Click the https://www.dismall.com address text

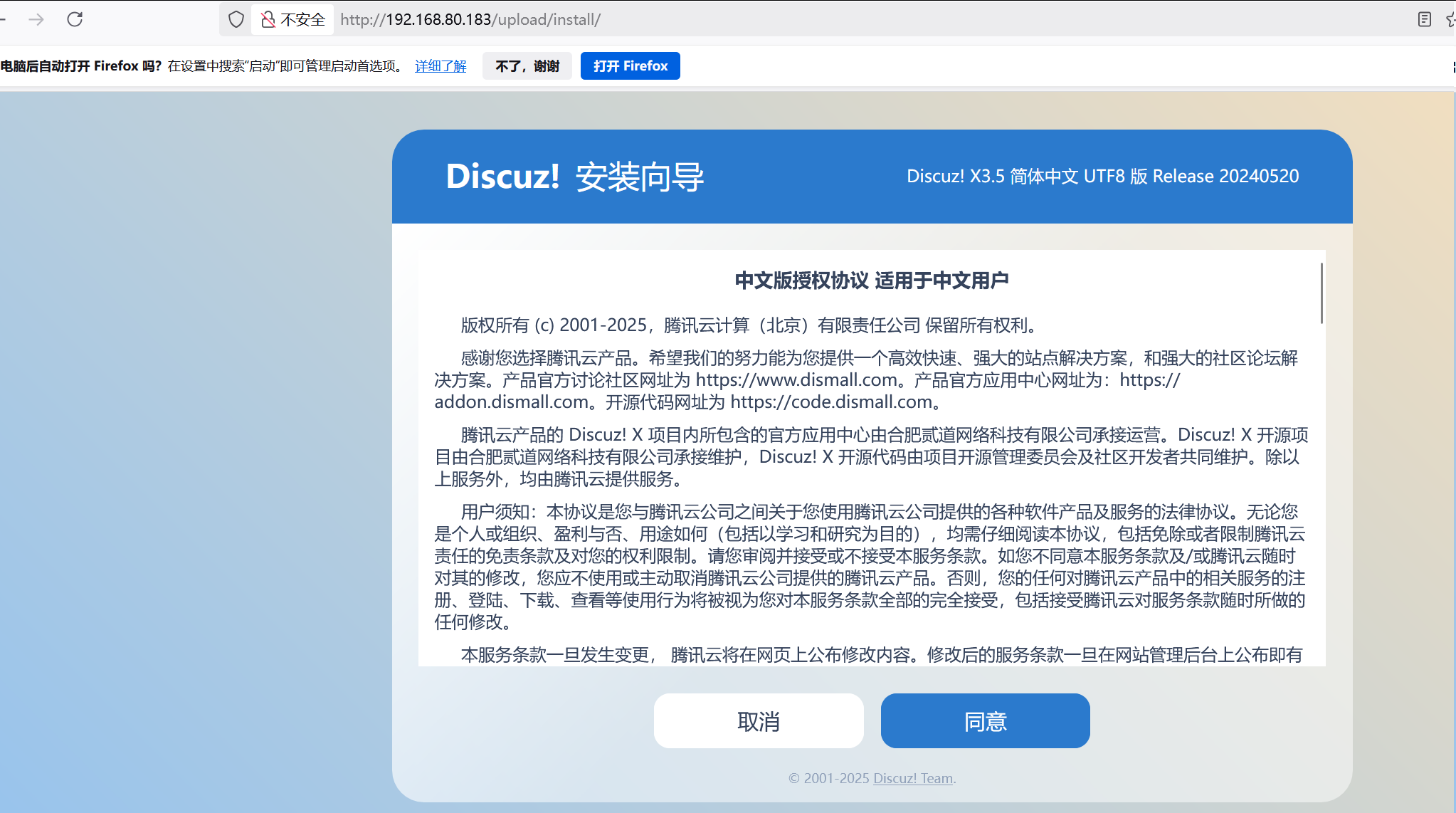point(797,380)
